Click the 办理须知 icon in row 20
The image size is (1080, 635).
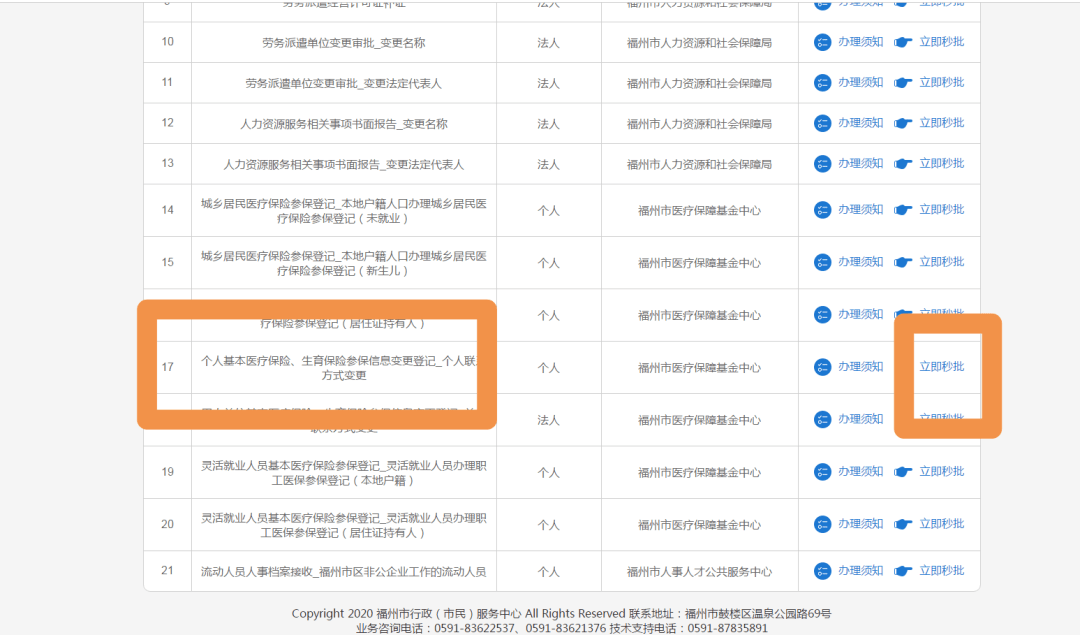pos(822,524)
